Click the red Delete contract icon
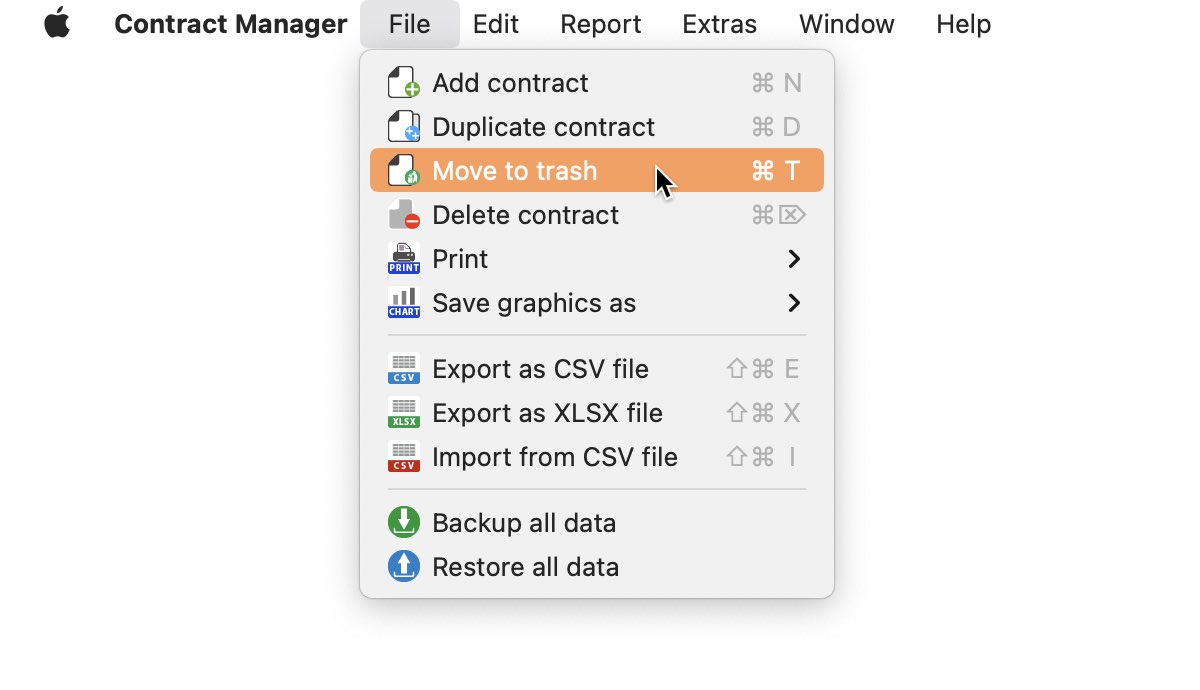The height and width of the screenshot is (690, 1200). (403, 215)
